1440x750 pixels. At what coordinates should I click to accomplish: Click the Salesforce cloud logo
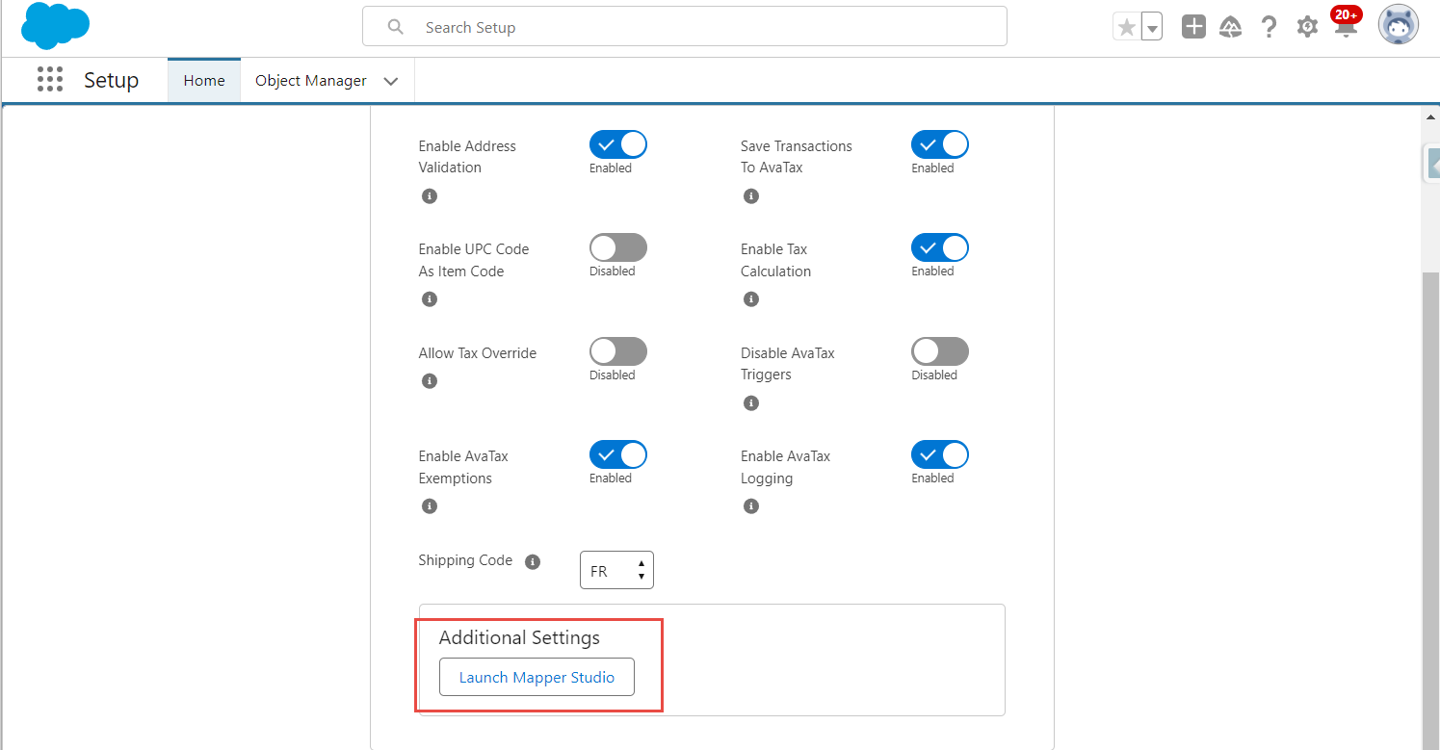click(x=55, y=27)
